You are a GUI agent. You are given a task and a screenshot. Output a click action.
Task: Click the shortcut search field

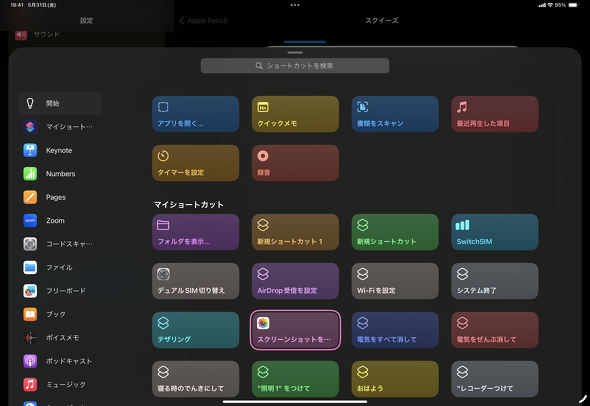coord(295,66)
